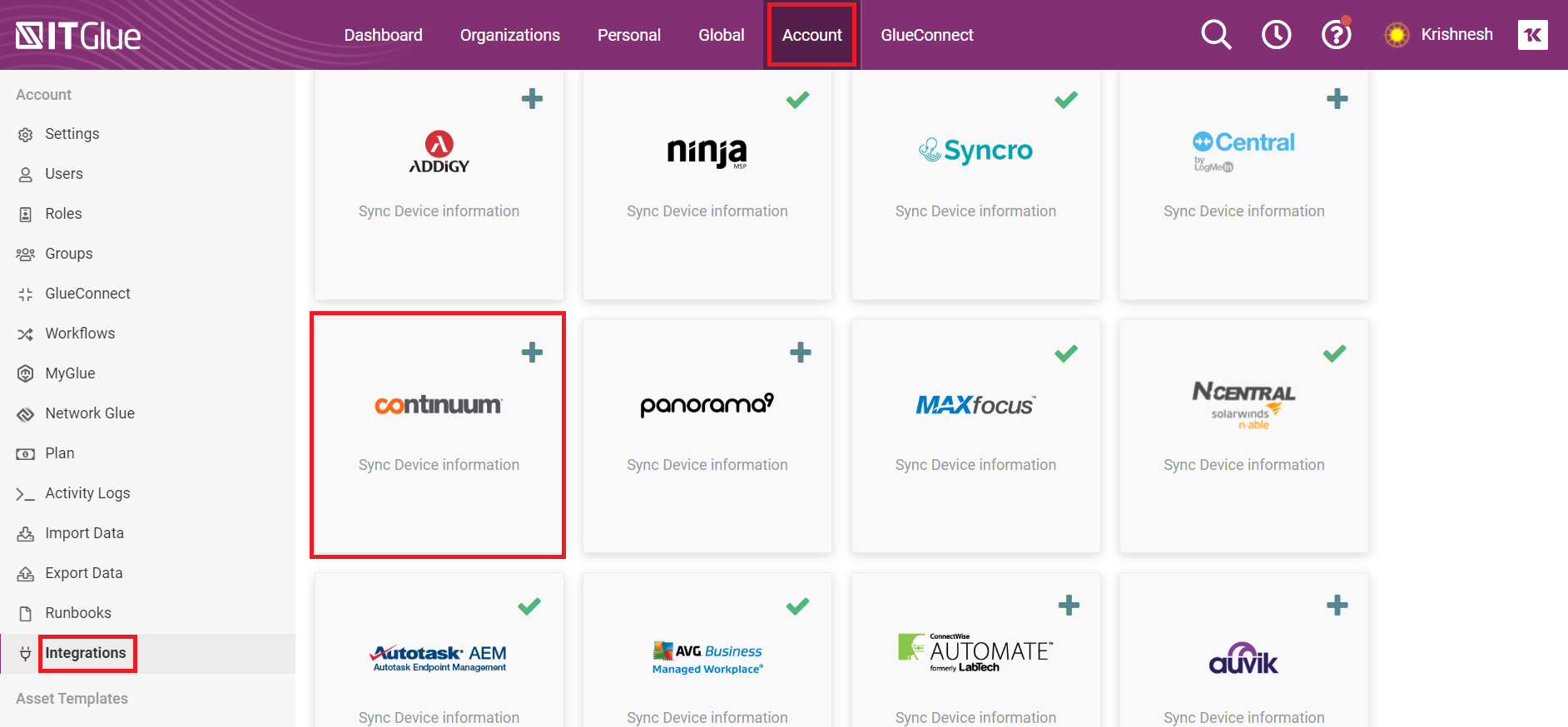Click the Groups people icon in sidebar
1568x727 pixels.
pyautogui.click(x=26, y=255)
